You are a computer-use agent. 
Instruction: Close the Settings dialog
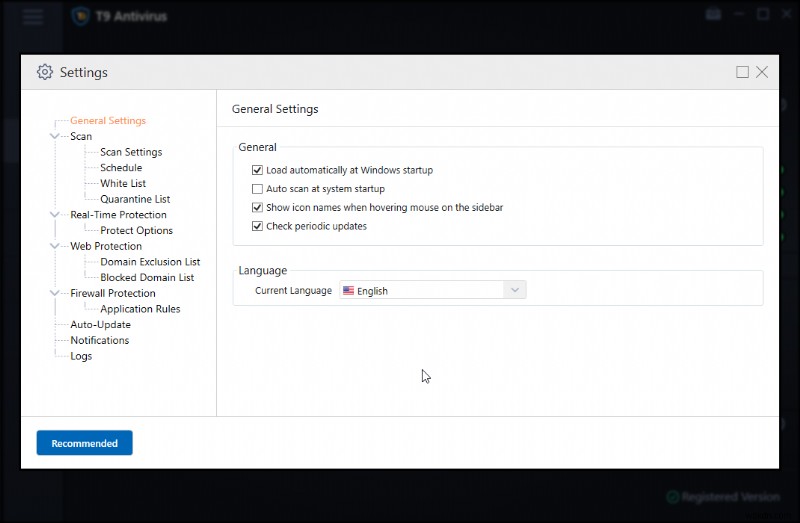tap(762, 72)
